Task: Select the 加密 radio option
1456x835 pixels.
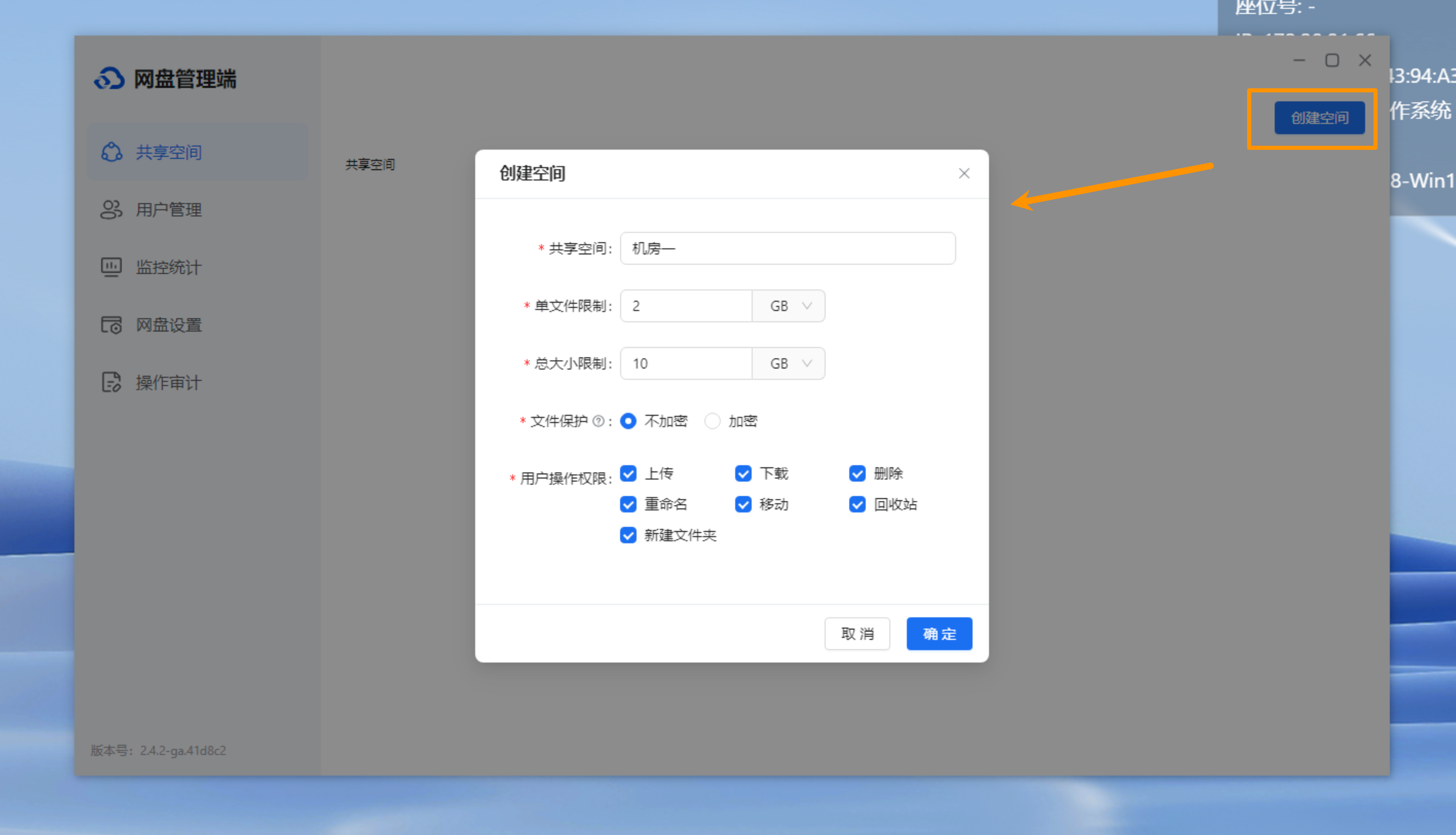Action: pos(712,421)
